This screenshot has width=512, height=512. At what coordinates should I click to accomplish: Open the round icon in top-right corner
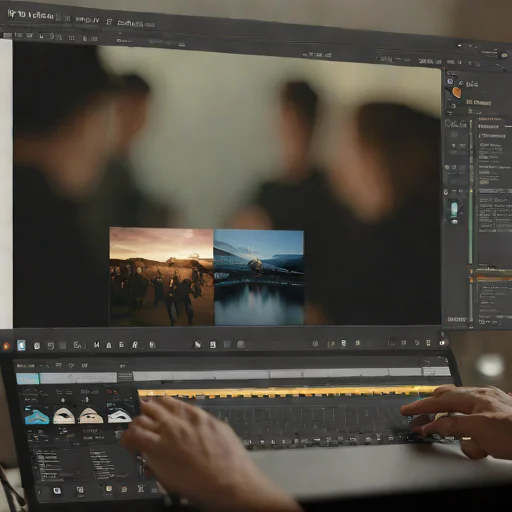504,55
